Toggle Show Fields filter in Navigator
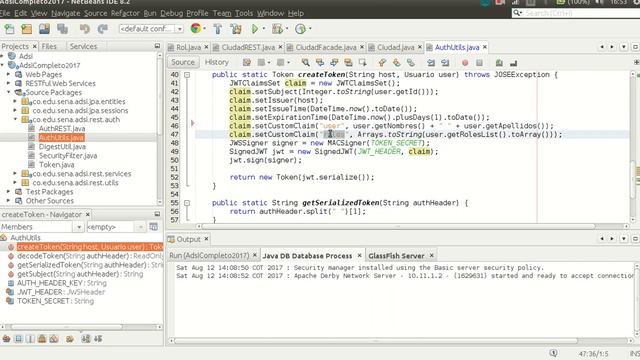Viewport: 640px width, 360px height. [x=18, y=338]
